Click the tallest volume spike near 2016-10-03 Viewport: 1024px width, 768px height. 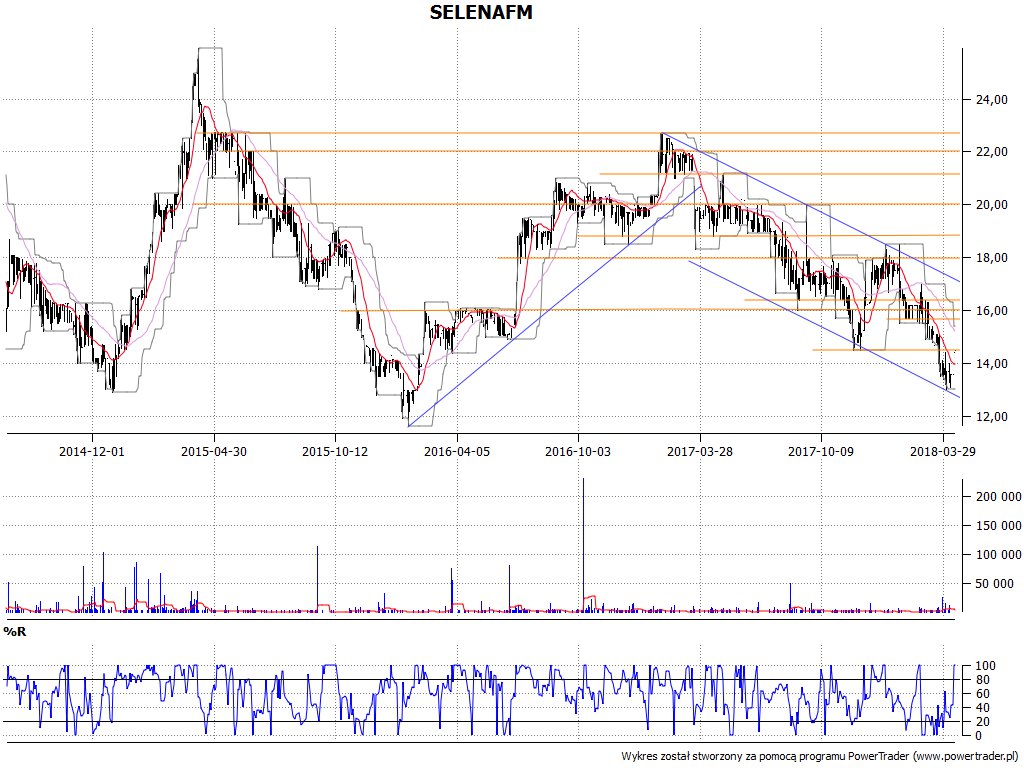click(583, 544)
